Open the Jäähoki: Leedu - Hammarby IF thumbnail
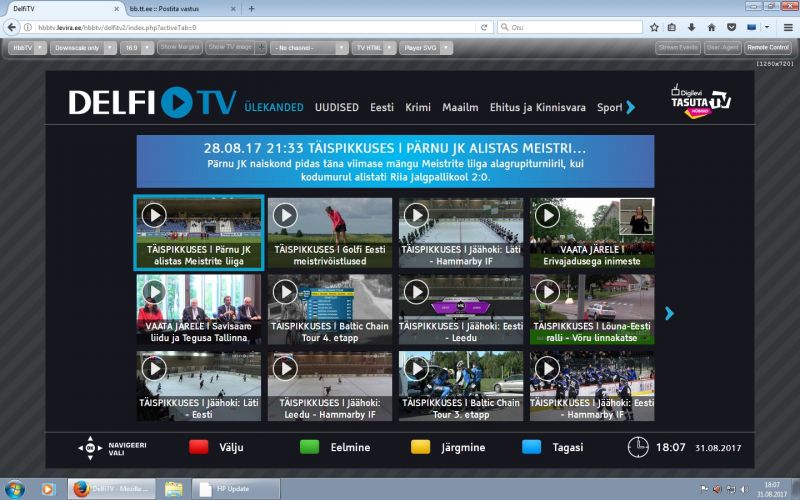The width and height of the screenshot is (800, 500). coord(330,386)
